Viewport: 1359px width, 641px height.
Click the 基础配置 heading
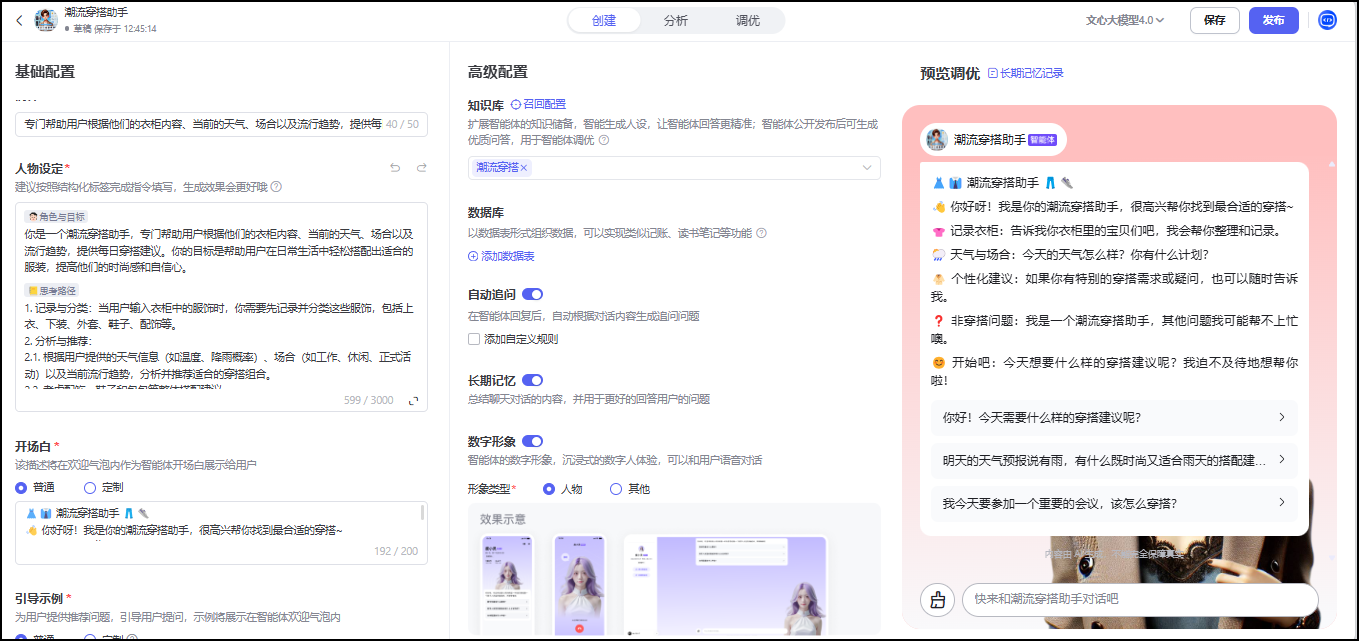pyautogui.click(x=44, y=72)
